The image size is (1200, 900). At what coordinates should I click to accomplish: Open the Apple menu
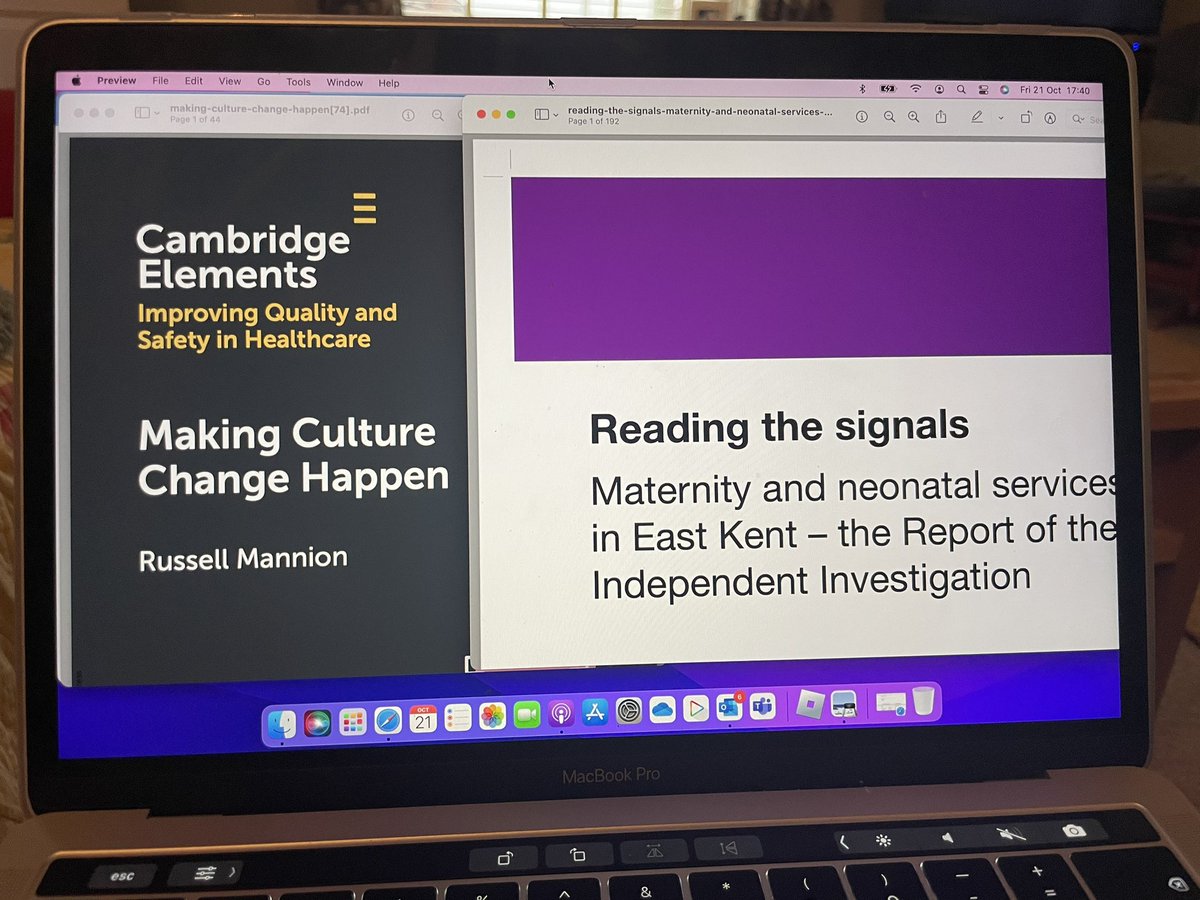click(x=75, y=81)
